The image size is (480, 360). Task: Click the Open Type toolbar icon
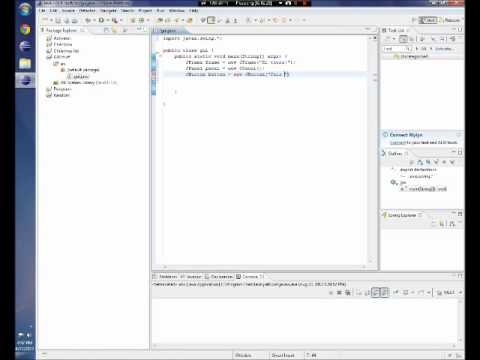coord(159,20)
